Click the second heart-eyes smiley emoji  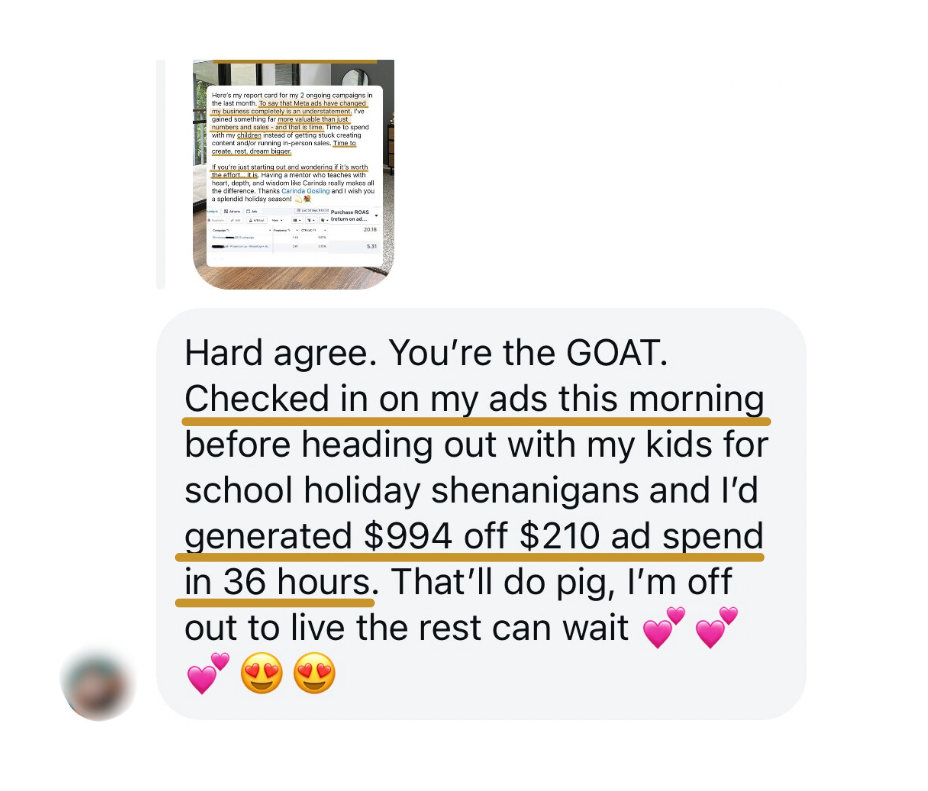(314, 673)
